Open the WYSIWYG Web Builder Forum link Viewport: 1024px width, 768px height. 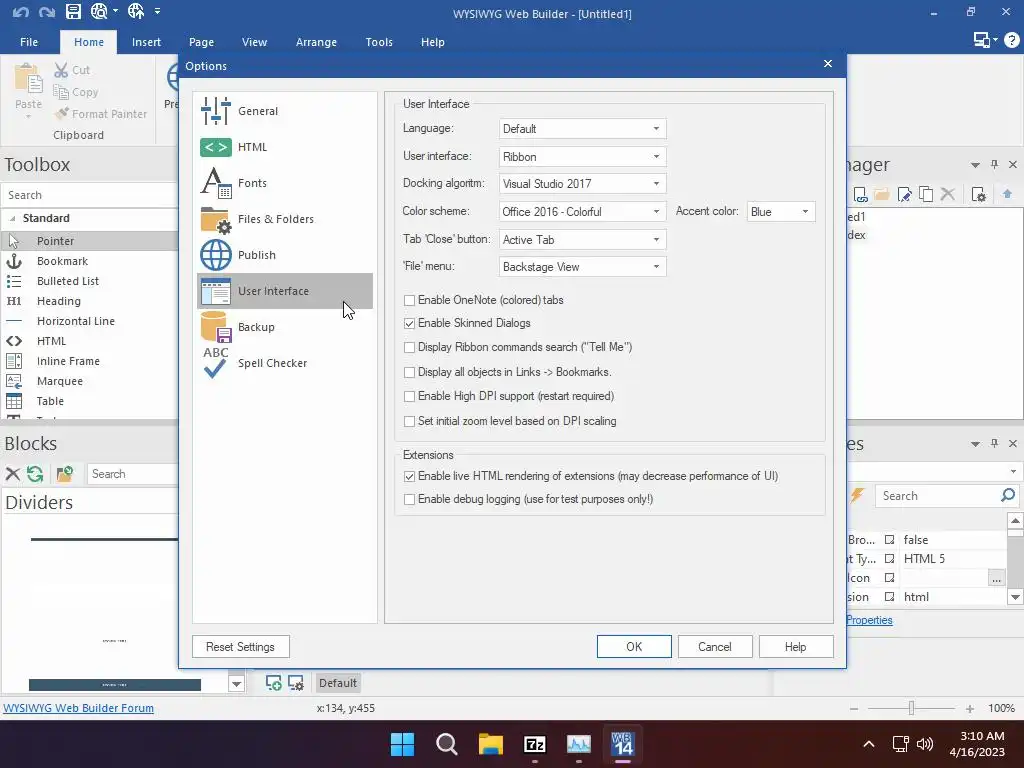(x=78, y=708)
